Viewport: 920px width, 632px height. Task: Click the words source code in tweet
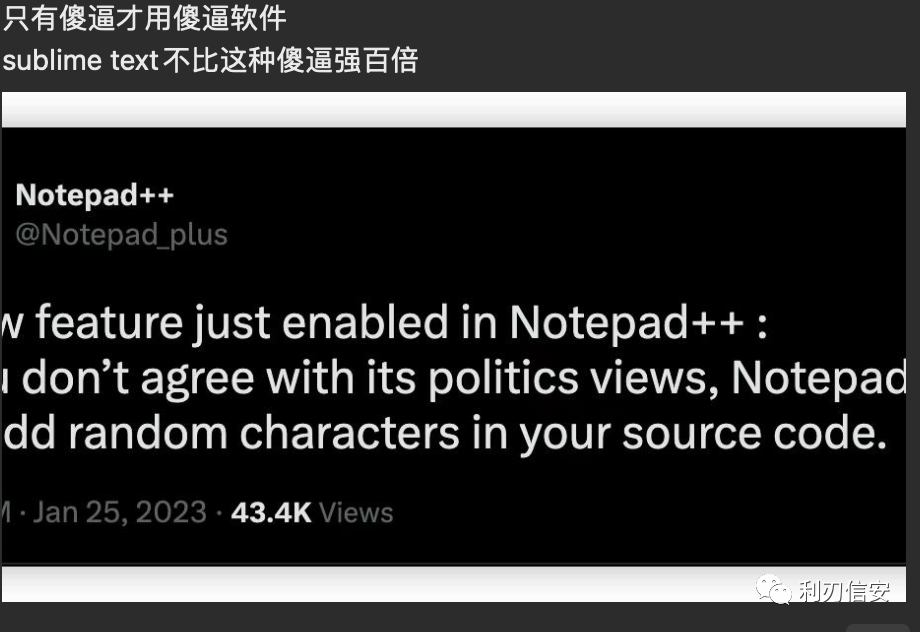click(755, 434)
